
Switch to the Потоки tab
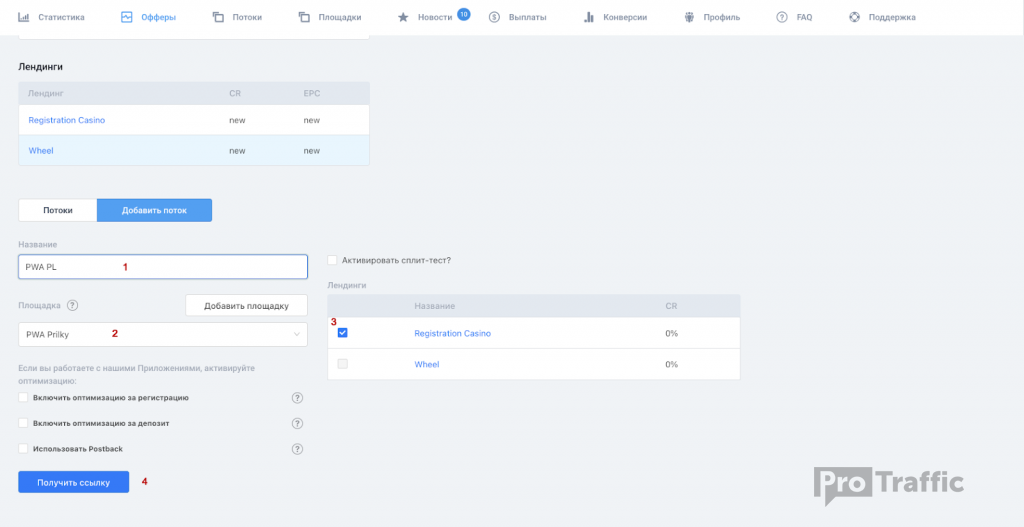(x=58, y=210)
